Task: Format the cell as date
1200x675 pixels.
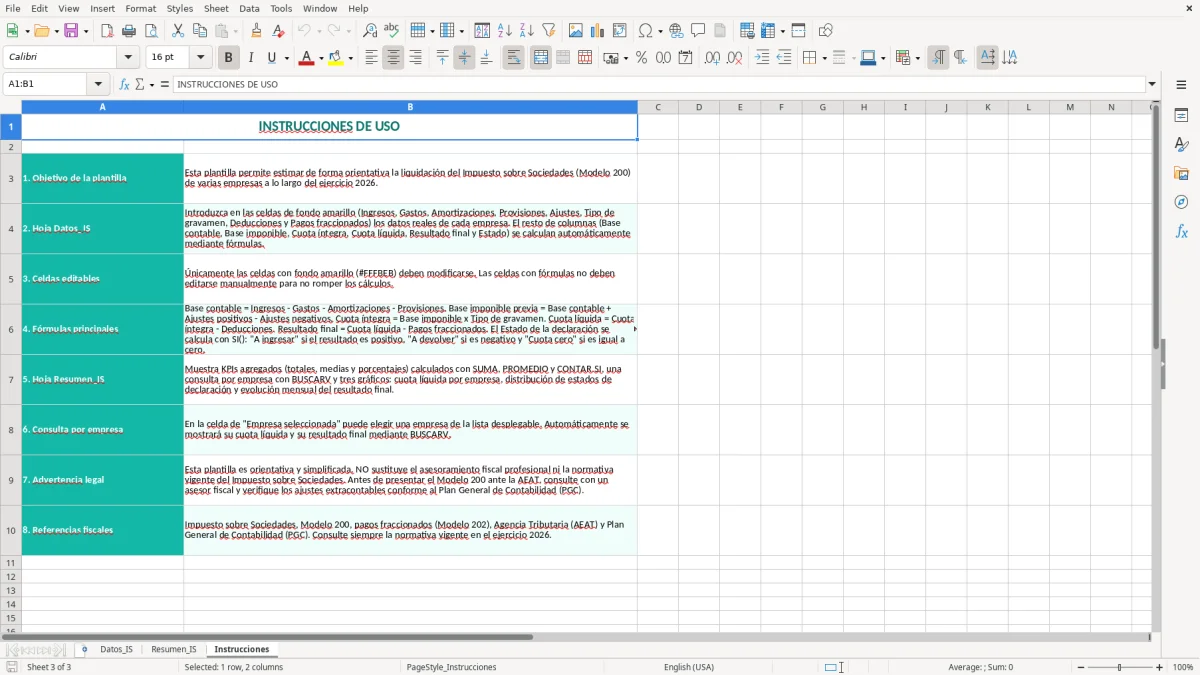Action: click(685, 58)
